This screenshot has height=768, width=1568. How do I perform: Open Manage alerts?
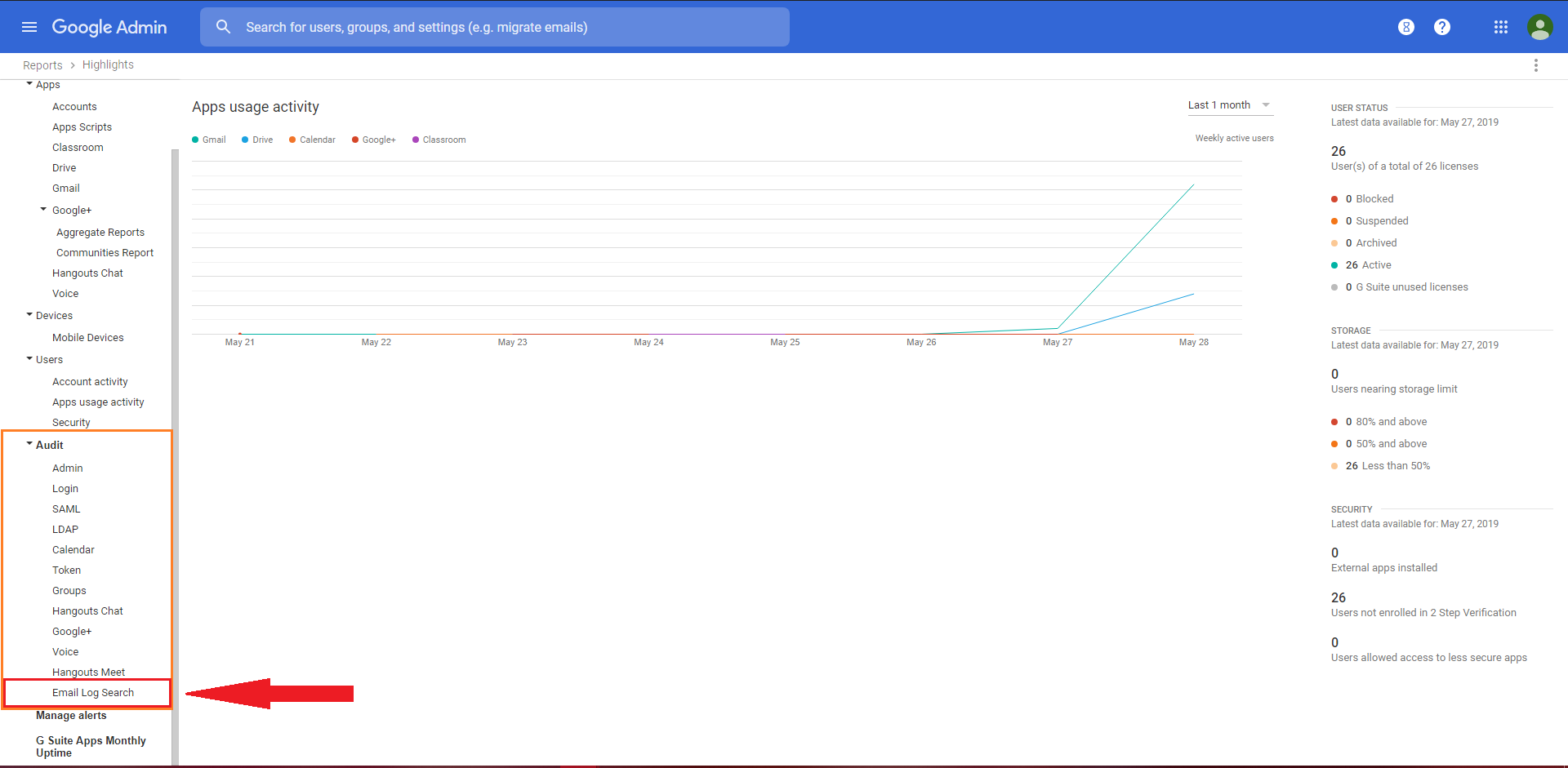coord(71,716)
